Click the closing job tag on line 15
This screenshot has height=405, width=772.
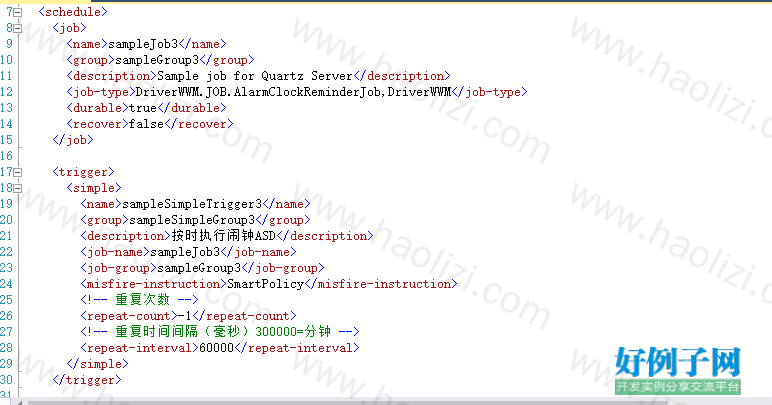[x=73, y=140]
